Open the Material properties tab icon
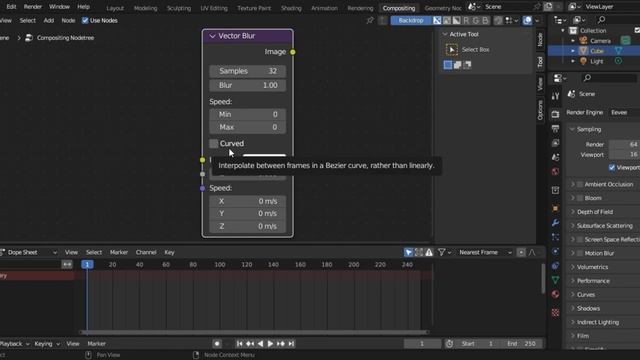Screen dimensions: 640x360 pos(555,294)
